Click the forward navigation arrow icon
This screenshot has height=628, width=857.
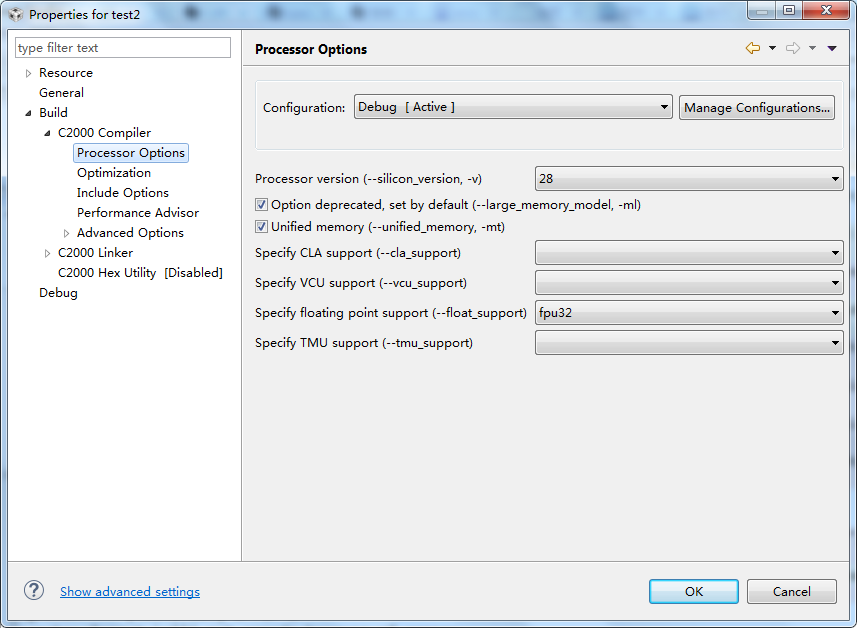pyautogui.click(x=792, y=48)
